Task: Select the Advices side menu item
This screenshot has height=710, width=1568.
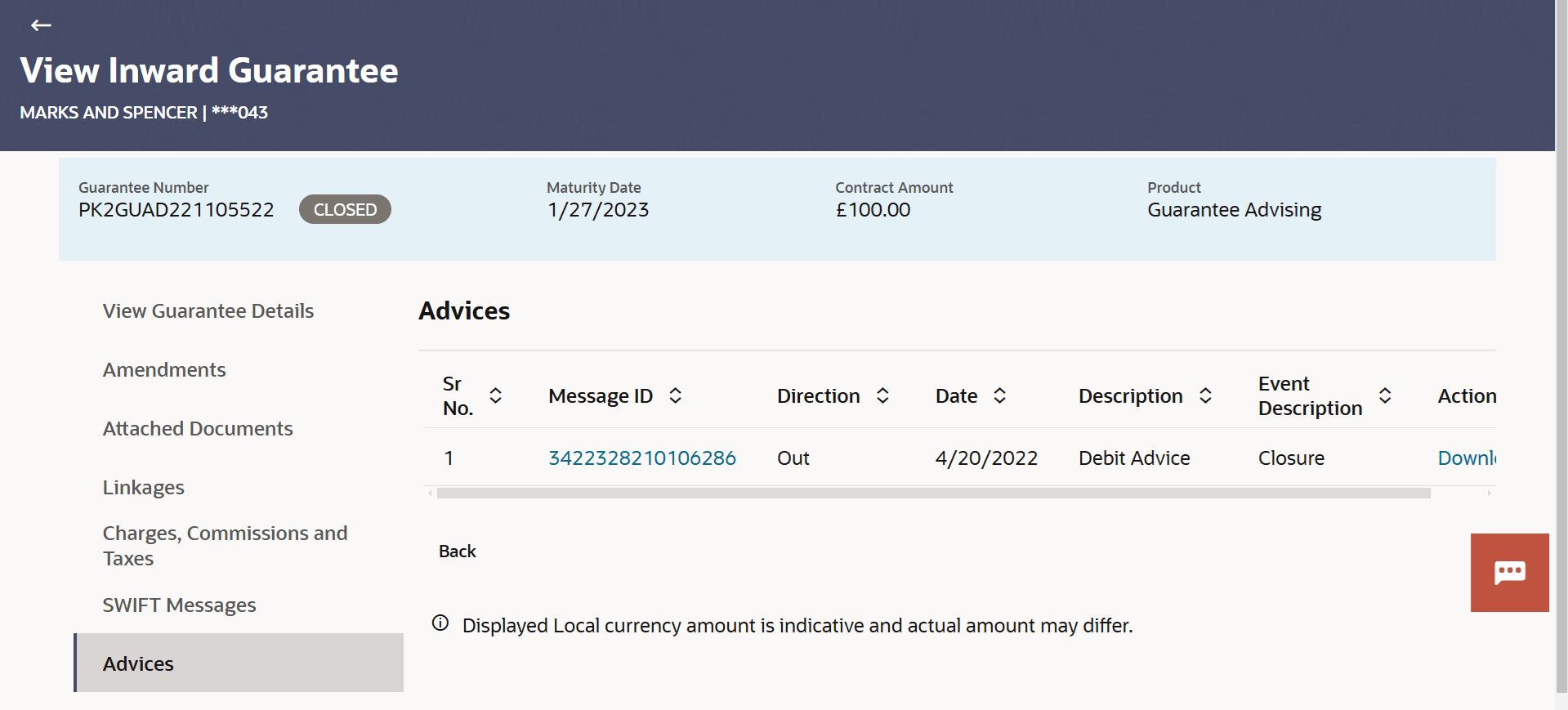Action: [x=239, y=663]
